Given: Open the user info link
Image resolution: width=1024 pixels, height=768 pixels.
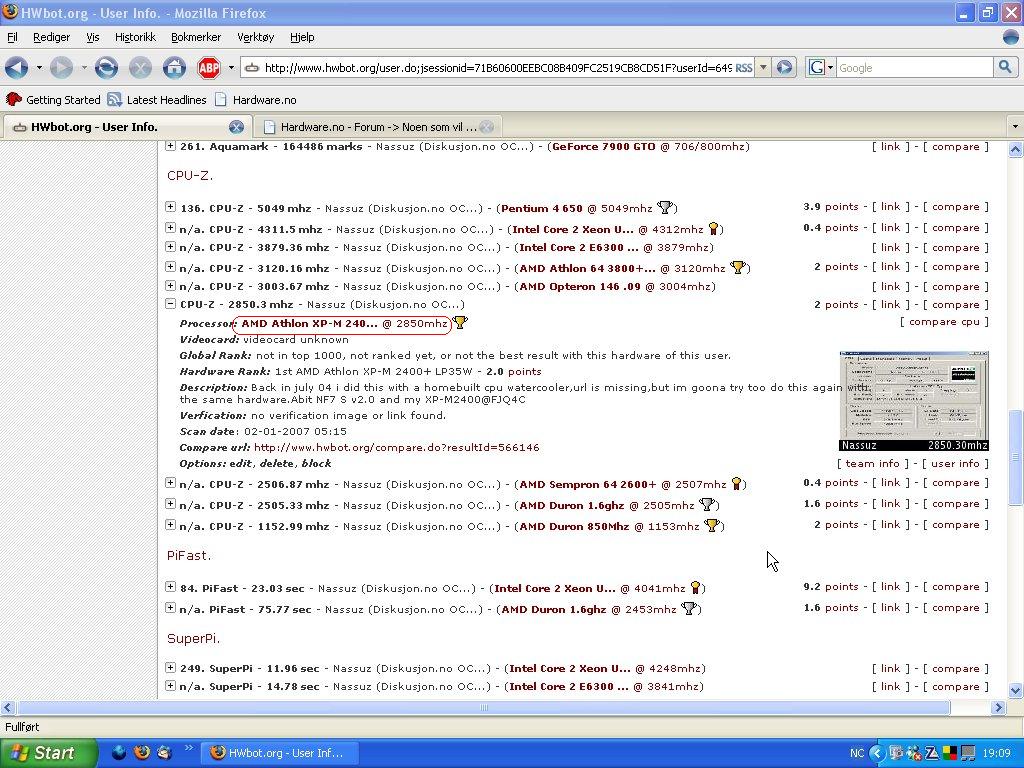Looking at the screenshot, I should (955, 463).
